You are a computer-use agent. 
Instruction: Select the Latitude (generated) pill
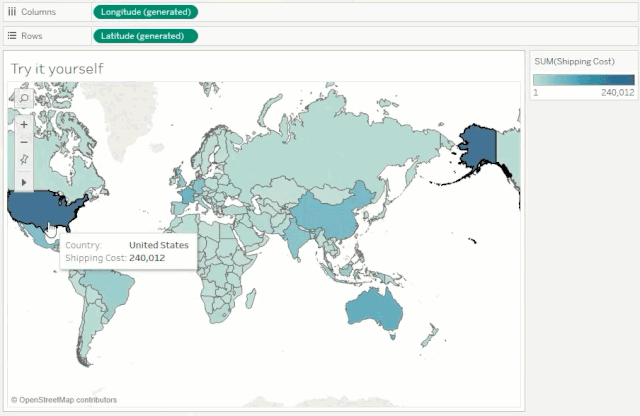coord(145,36)
